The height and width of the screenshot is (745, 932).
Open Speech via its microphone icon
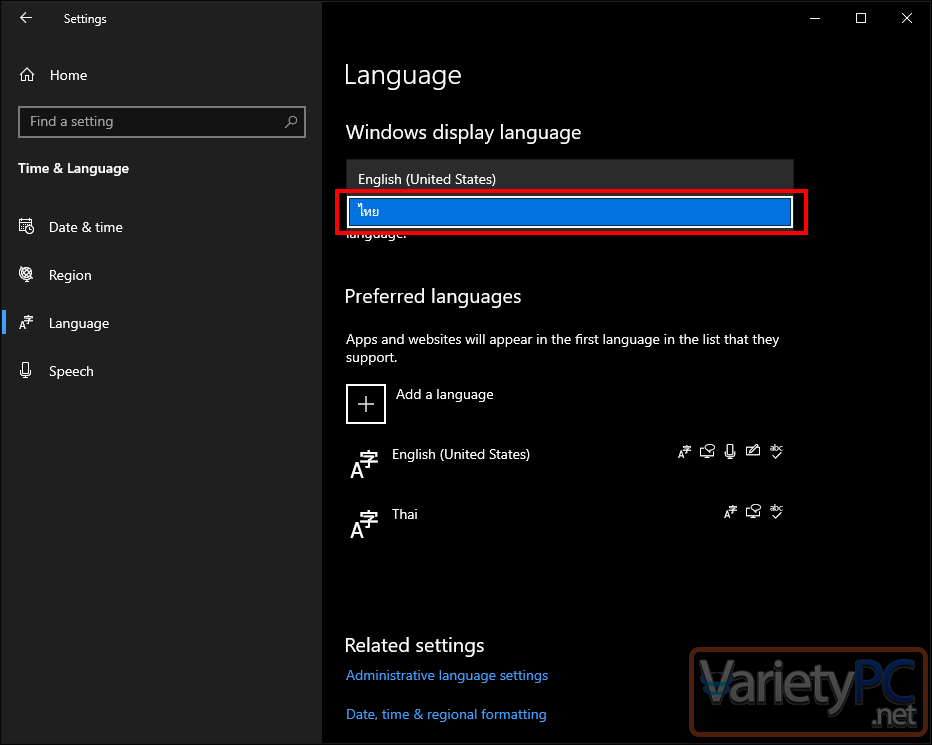click(x=26, y=370)
